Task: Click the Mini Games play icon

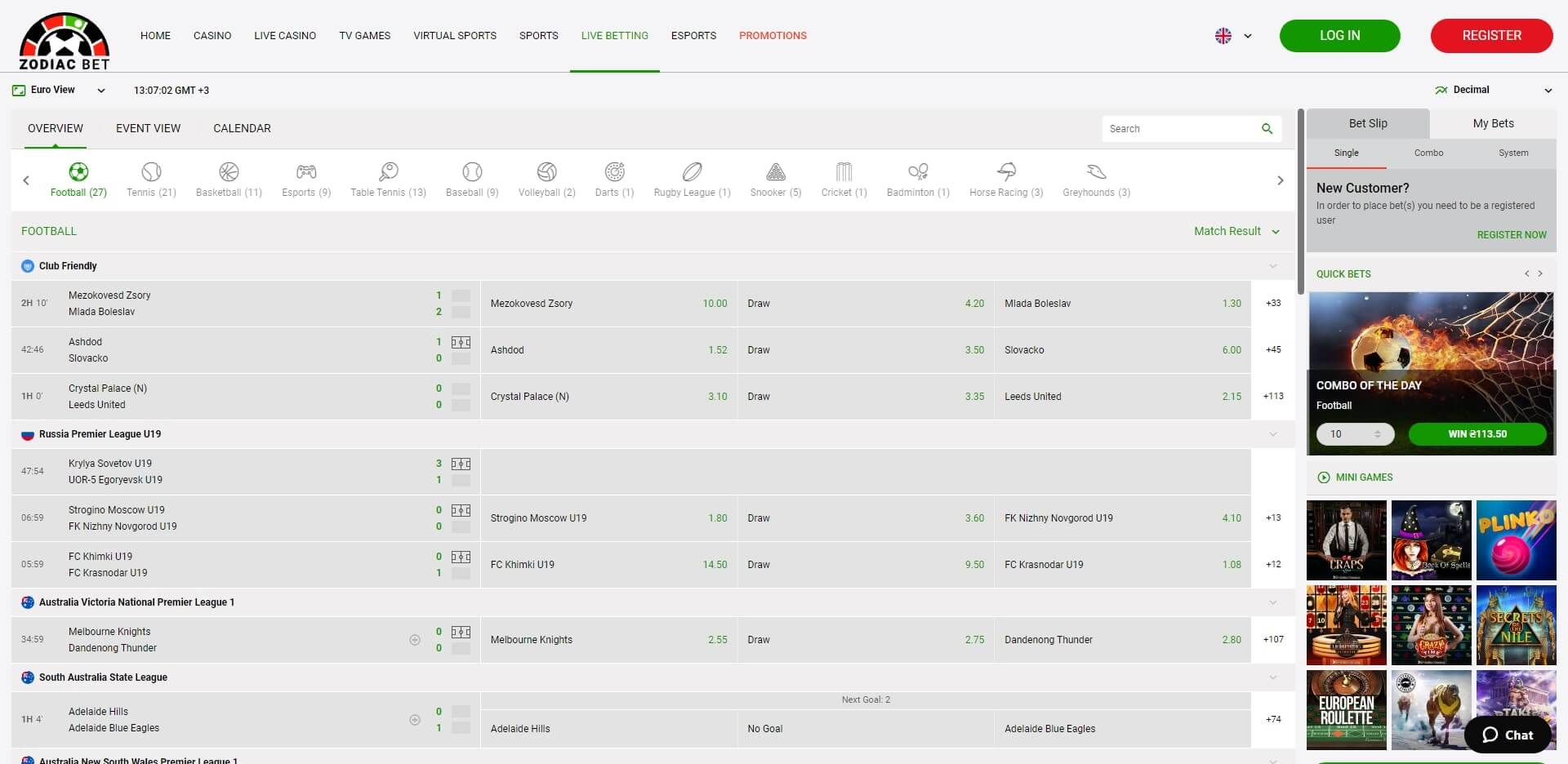Action: point(1324,477)
